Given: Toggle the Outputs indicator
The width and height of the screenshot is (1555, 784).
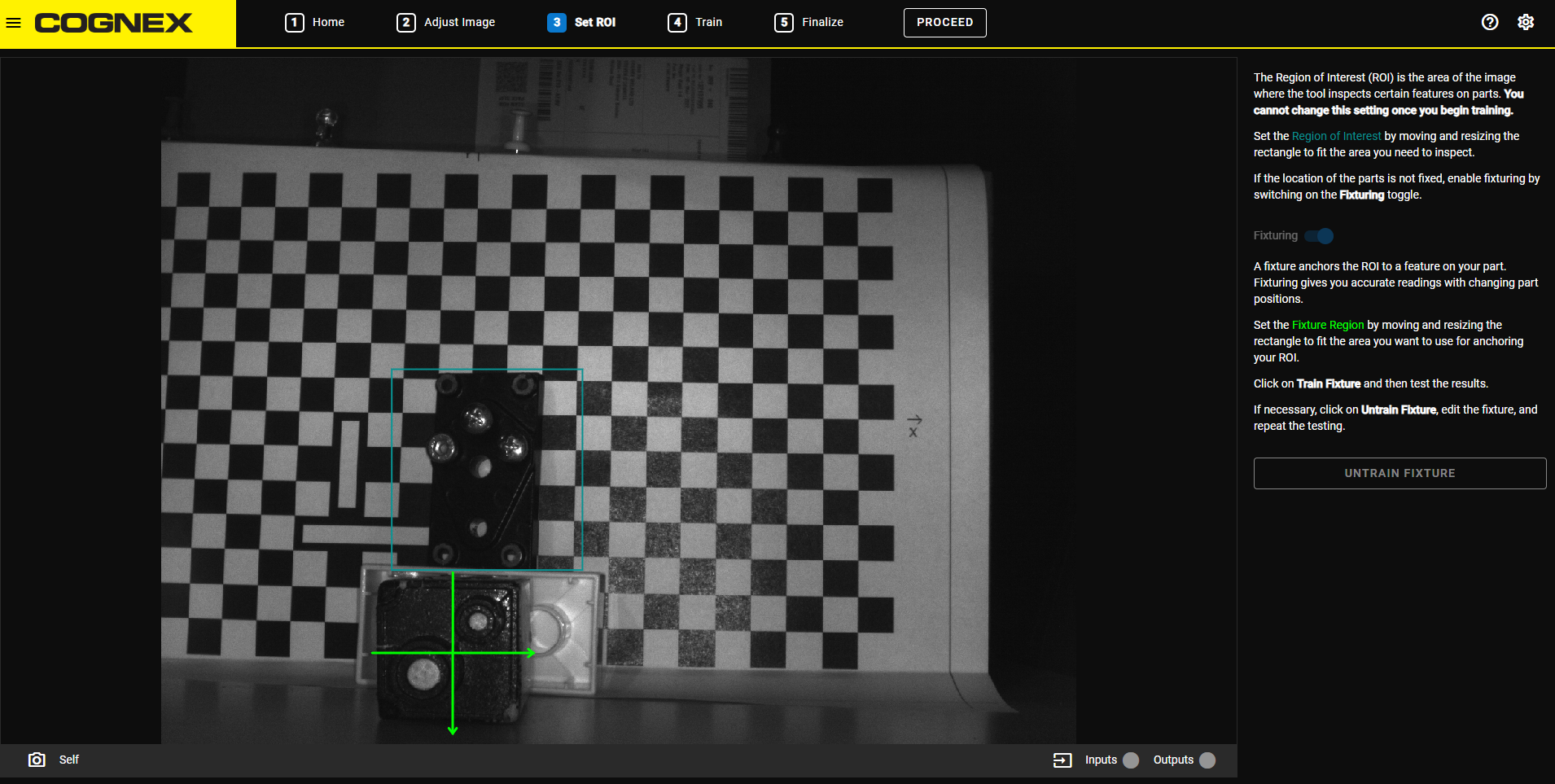Looking at the screenshot, I should coord(1207,760).
